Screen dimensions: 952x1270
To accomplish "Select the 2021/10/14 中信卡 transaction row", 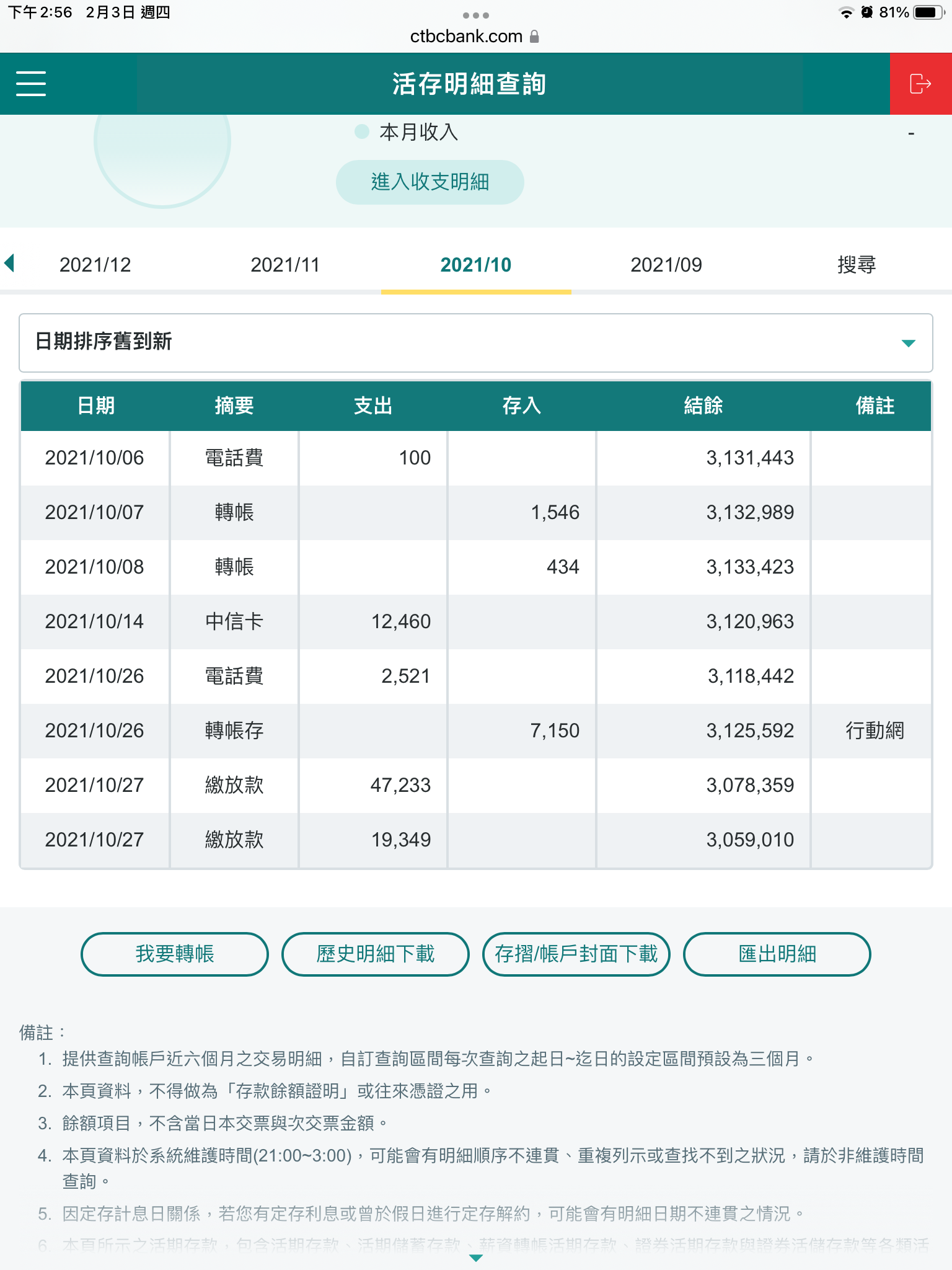I will pos(475,621).
